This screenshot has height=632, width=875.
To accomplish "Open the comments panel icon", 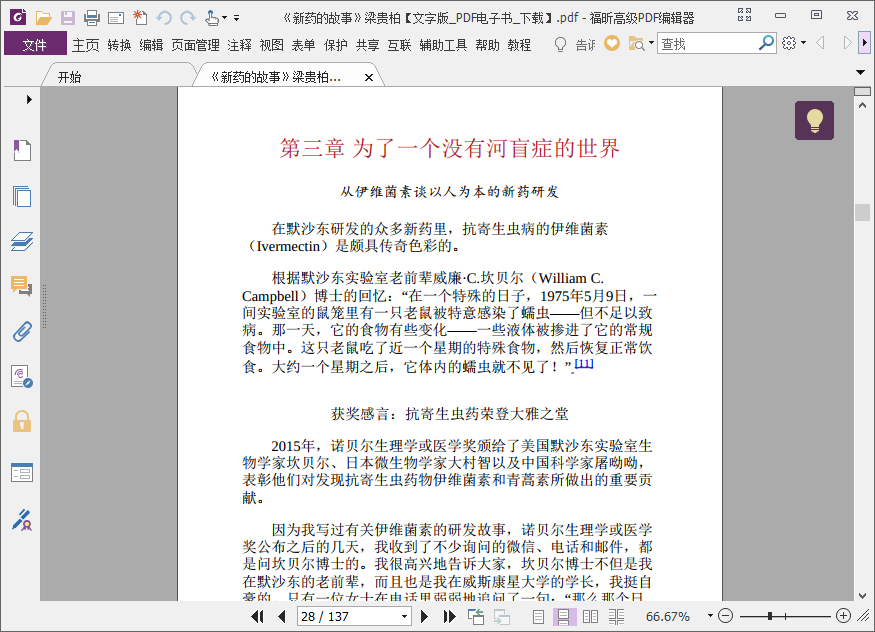I will click(22, 286).
